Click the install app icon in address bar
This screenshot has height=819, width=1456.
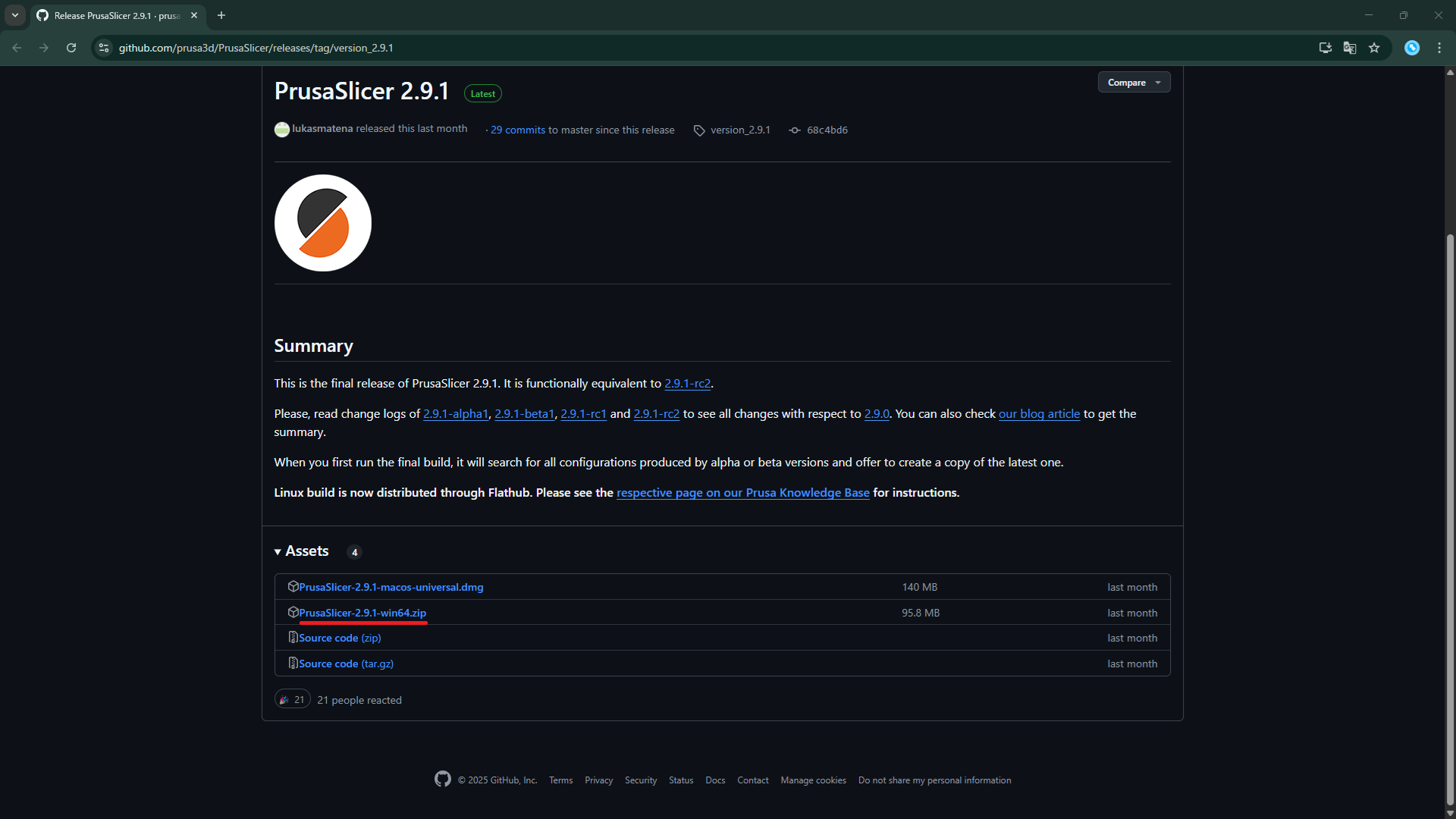coord(1326,48)
